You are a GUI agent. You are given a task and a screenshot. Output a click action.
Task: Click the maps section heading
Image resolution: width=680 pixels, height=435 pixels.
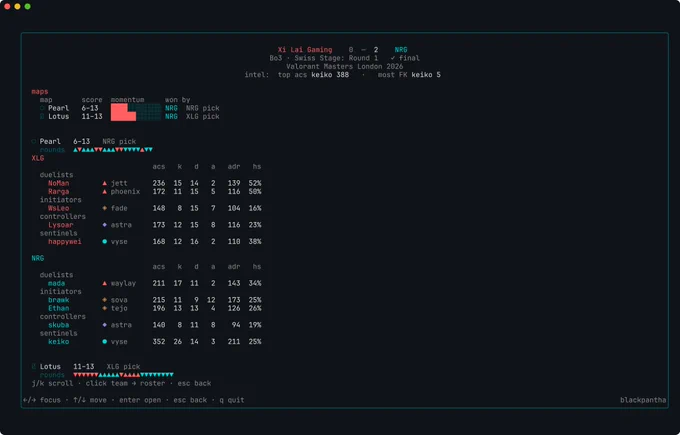coord(39,92)
